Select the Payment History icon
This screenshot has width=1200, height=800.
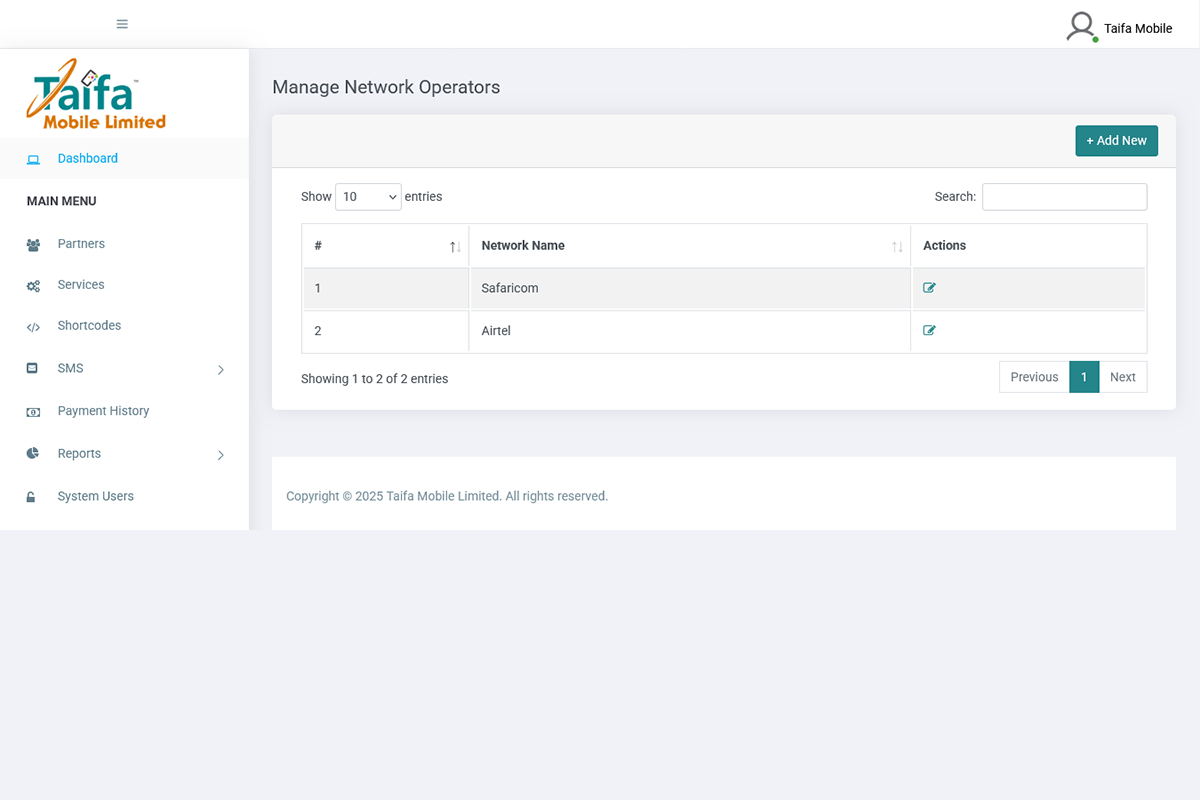pyautogui.click(x=34, y=410)
